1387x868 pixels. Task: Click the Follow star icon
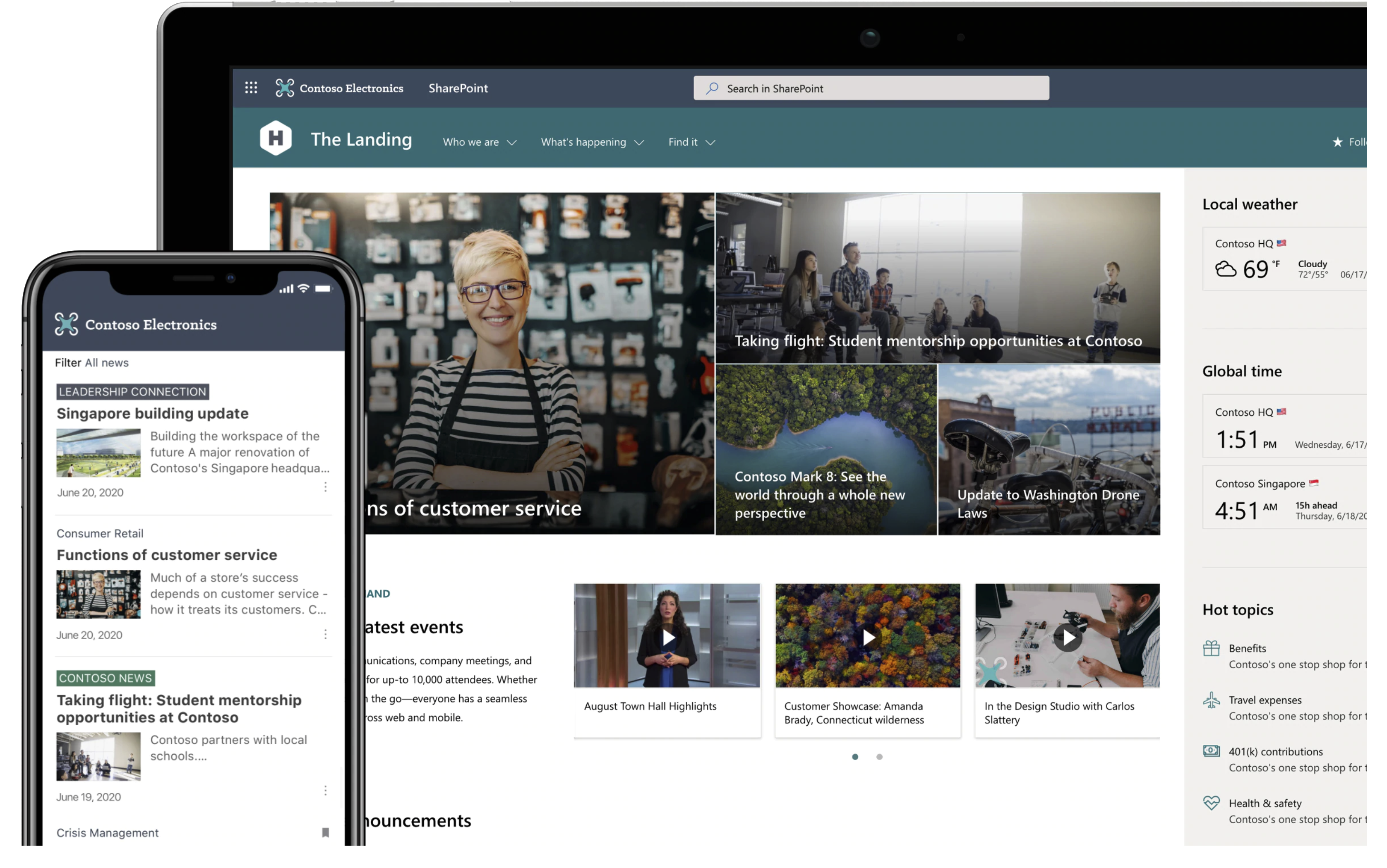pos(1338,142)
